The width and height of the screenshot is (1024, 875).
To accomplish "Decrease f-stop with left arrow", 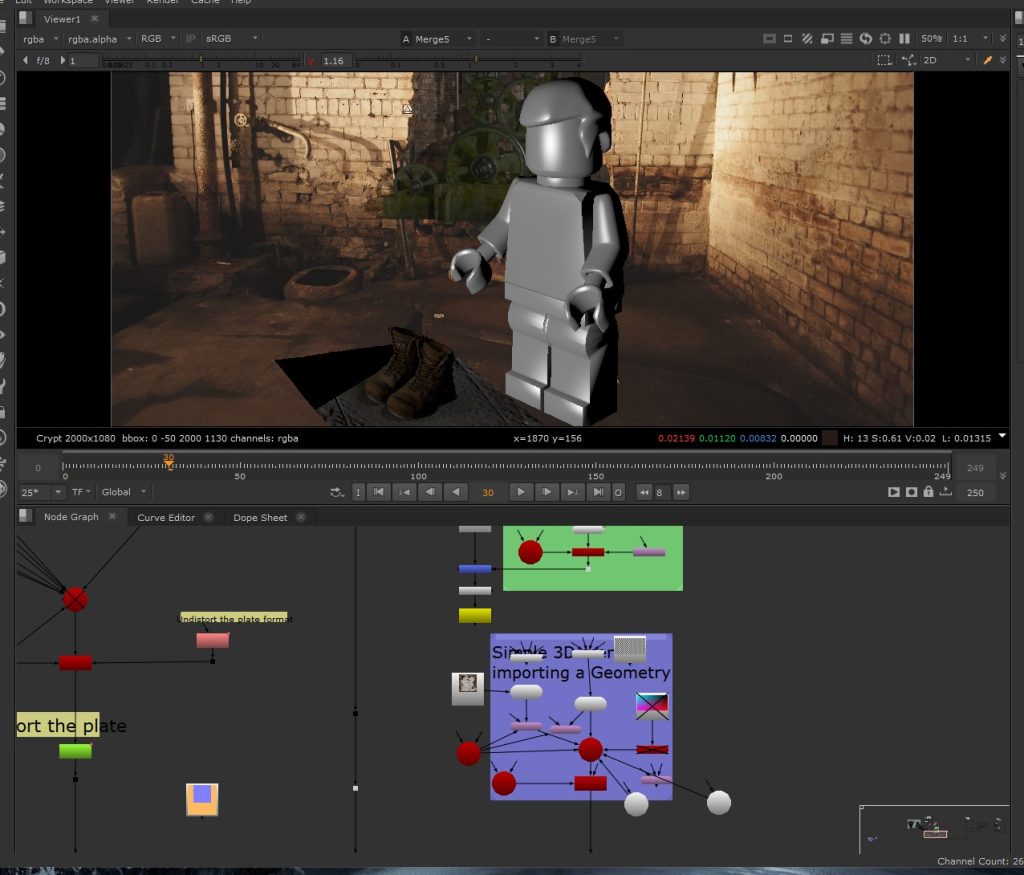I will [25, 60].
